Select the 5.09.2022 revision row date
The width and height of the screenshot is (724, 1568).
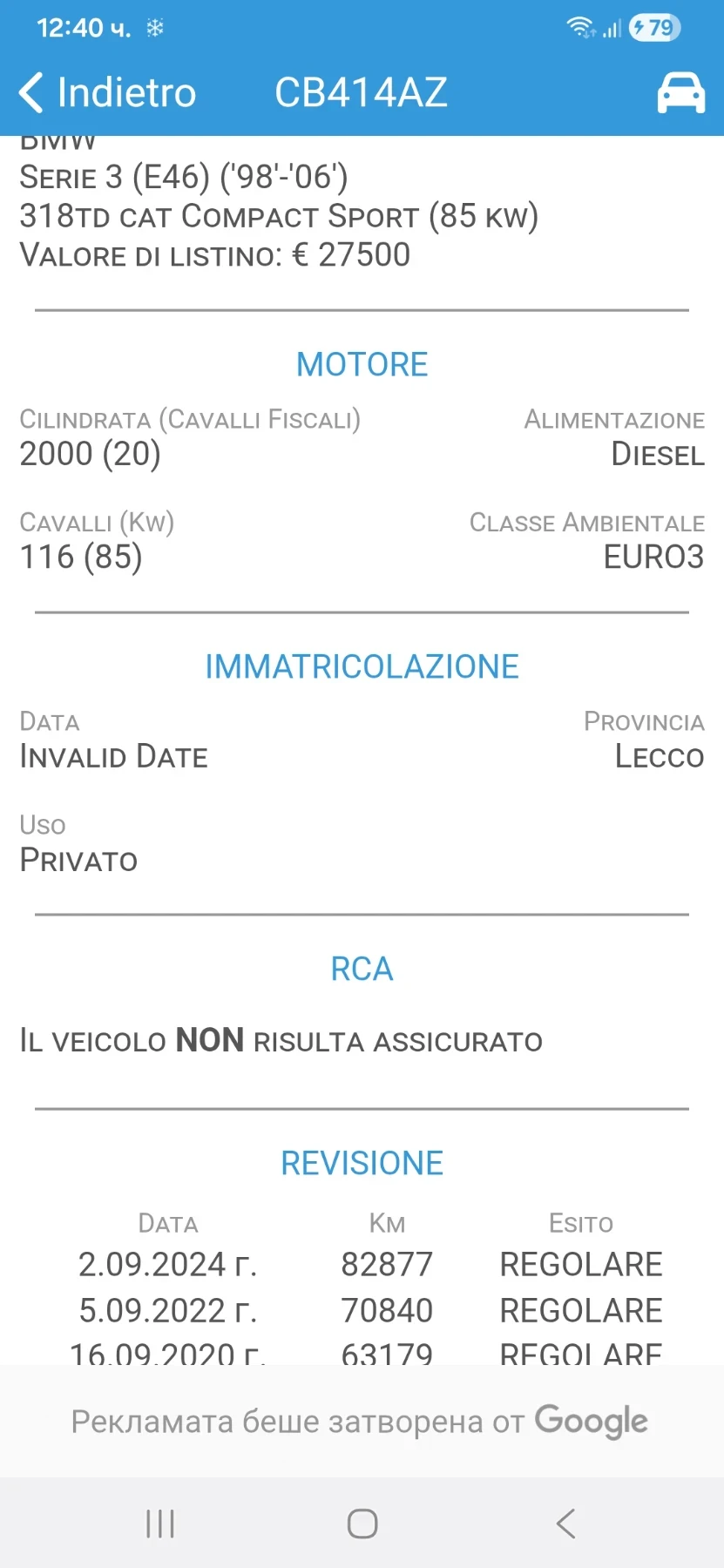167,1310
